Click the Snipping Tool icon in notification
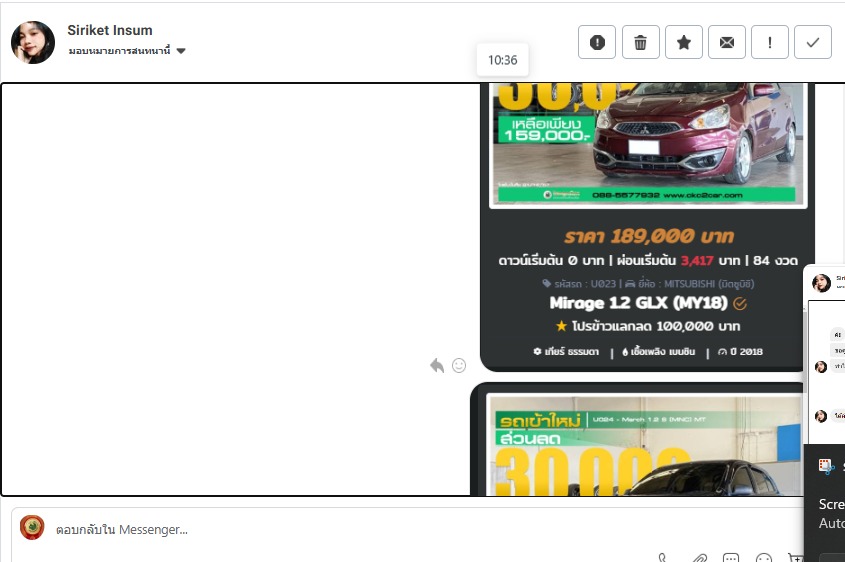The width and height of the screenshot is (845, 562). (x=826, y=466)
